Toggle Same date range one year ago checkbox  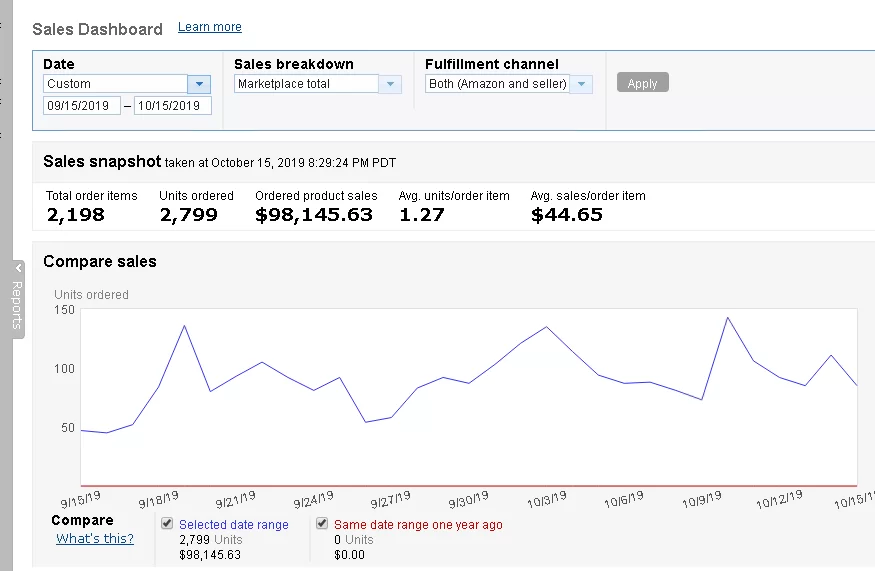[322, 523]
